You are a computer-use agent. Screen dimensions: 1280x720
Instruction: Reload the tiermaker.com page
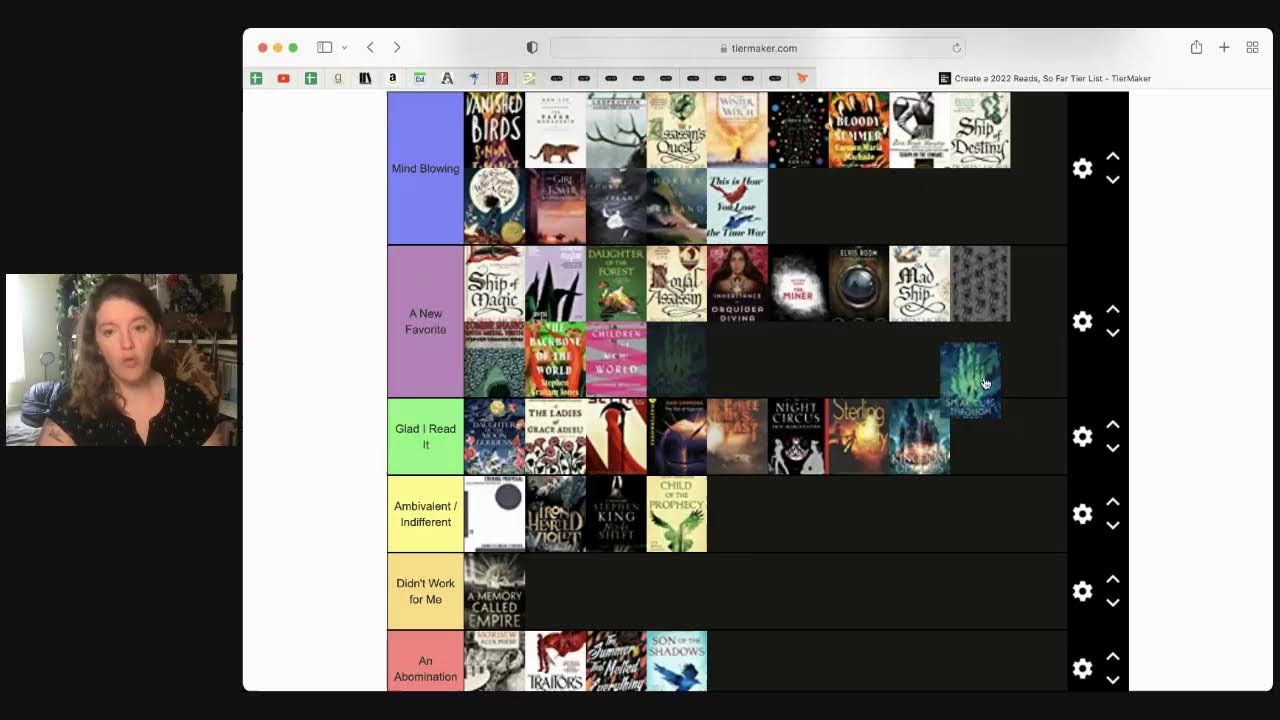[x=956, y=48]
